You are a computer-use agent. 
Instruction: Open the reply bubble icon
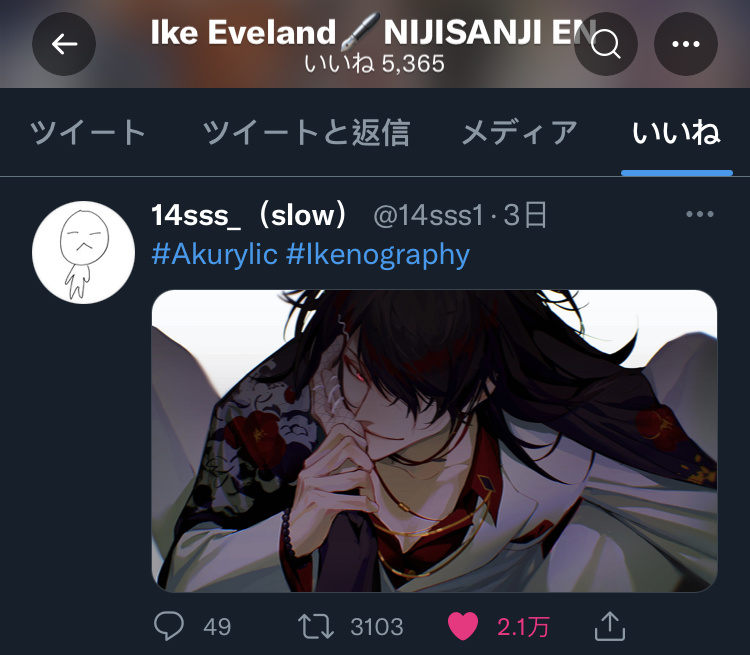[168, 626]
